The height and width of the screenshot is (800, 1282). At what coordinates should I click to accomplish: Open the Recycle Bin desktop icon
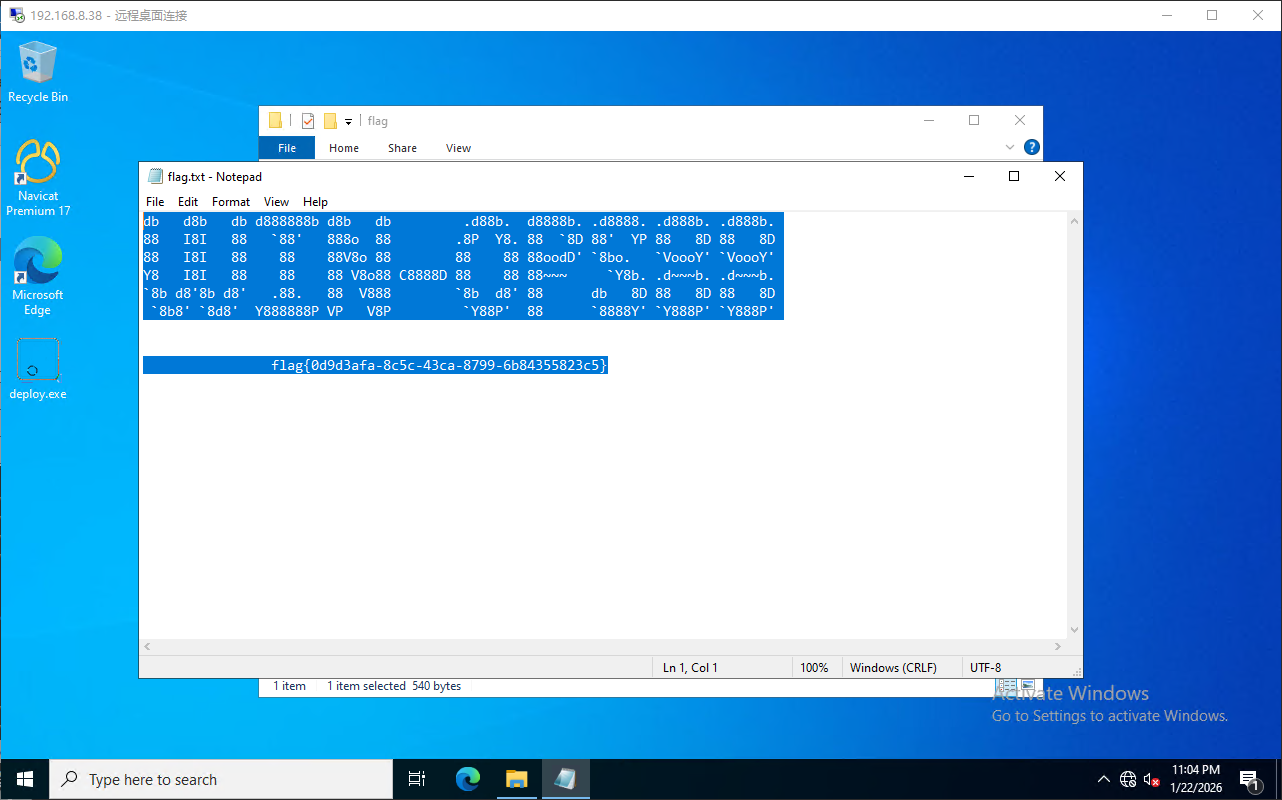tap(38, 68)
